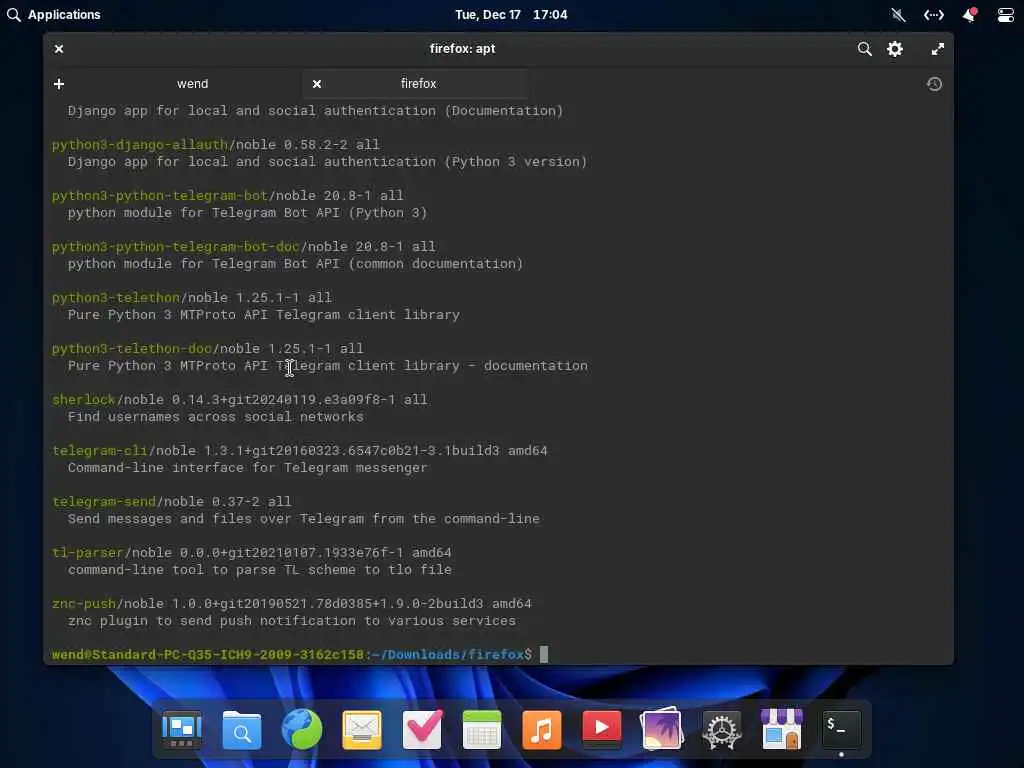Open the notifications bell indicator
1024x768 pixels.
pos(969,14)
